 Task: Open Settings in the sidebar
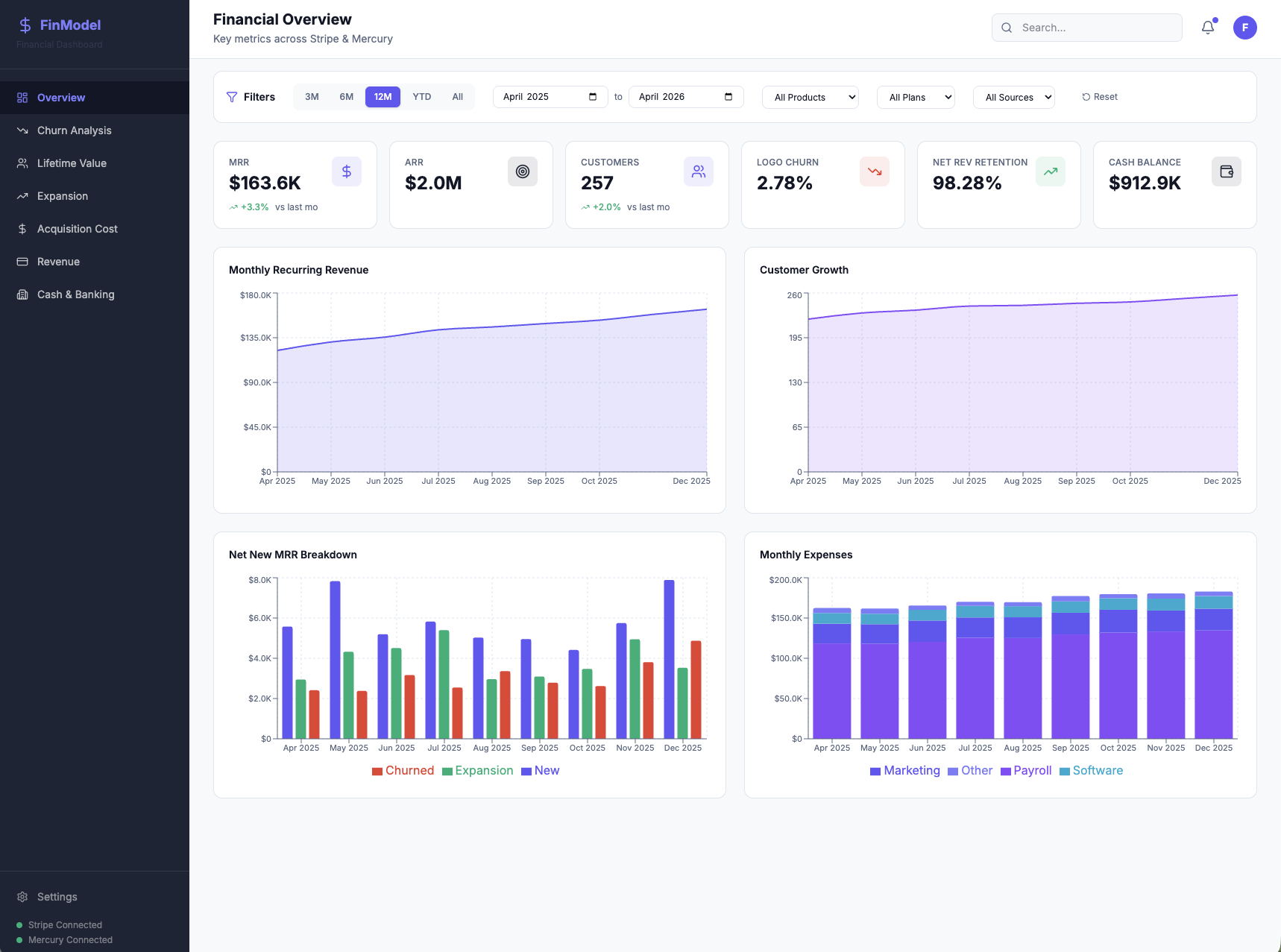coord(95,897)
